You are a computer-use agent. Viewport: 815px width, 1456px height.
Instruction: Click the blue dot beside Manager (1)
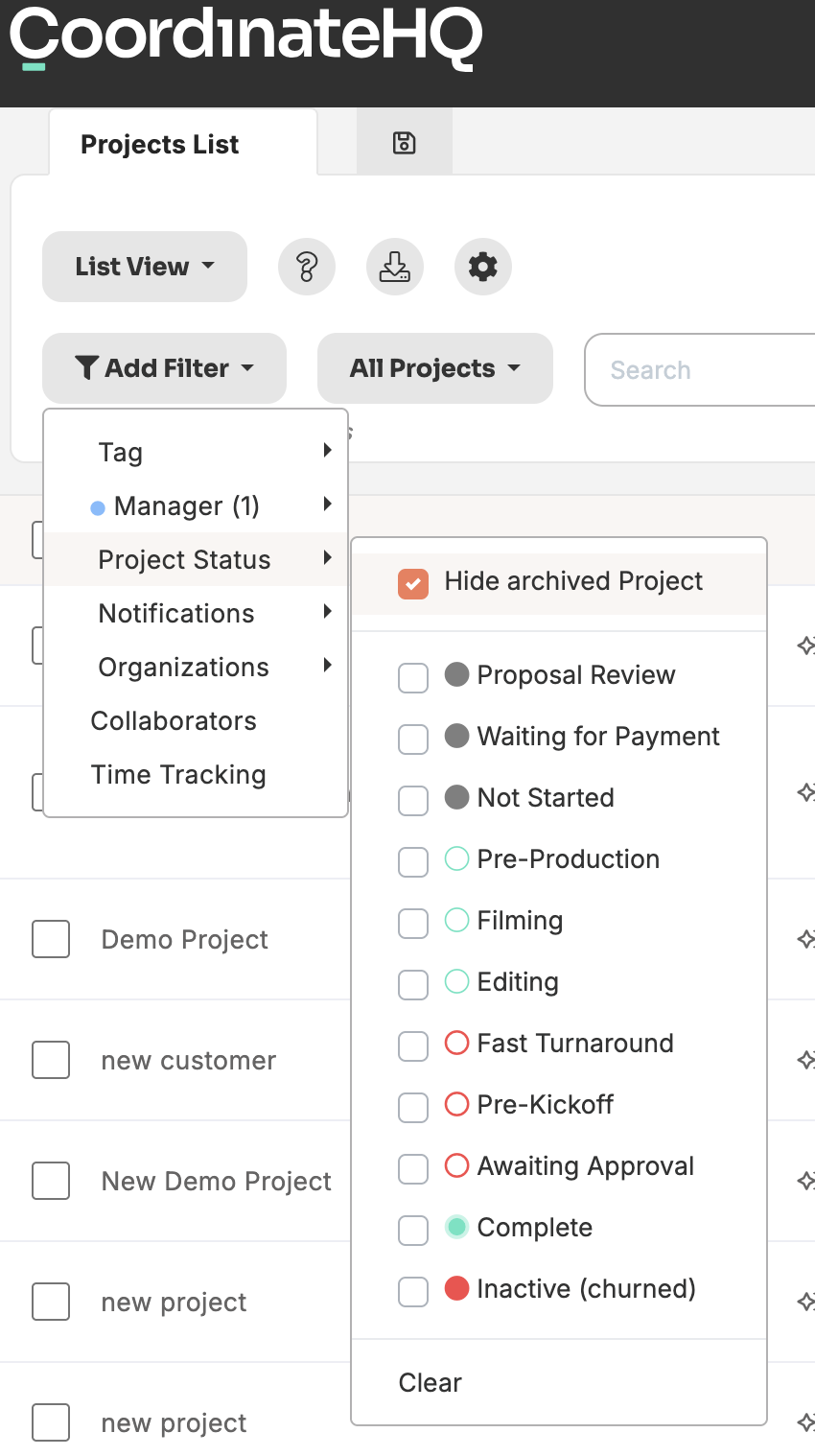click(x=97, y=508)
